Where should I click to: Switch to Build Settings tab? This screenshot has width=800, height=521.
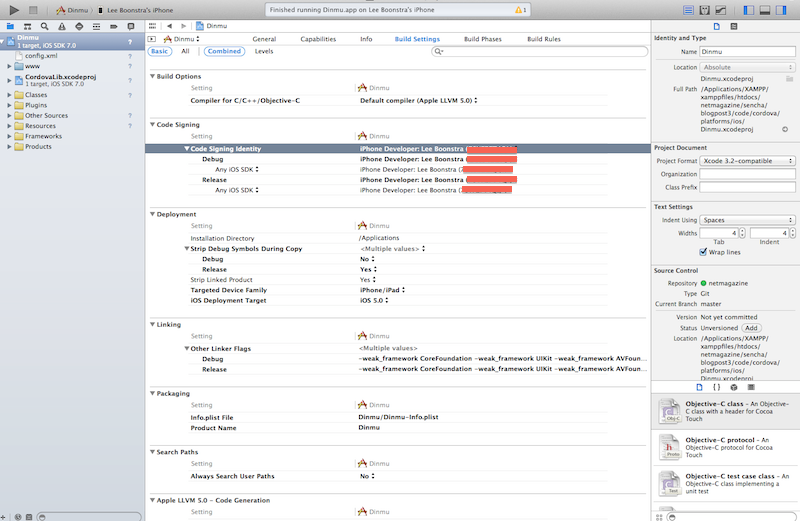click(417, 39)
